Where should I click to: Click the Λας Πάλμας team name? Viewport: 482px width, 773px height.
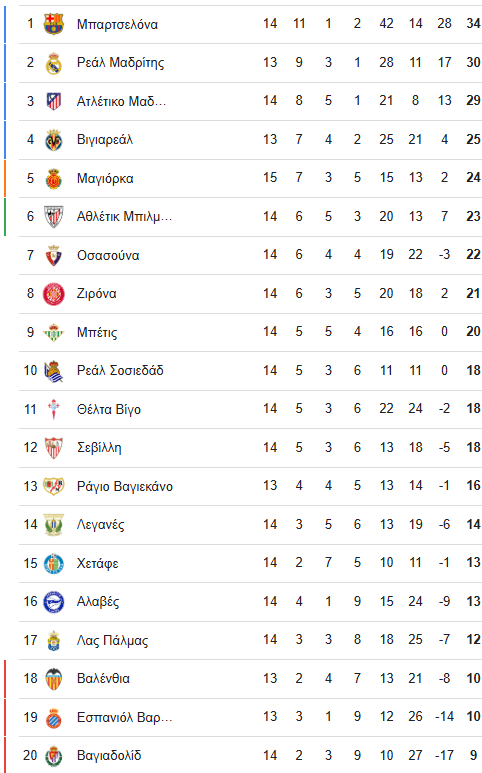[112, 640]
